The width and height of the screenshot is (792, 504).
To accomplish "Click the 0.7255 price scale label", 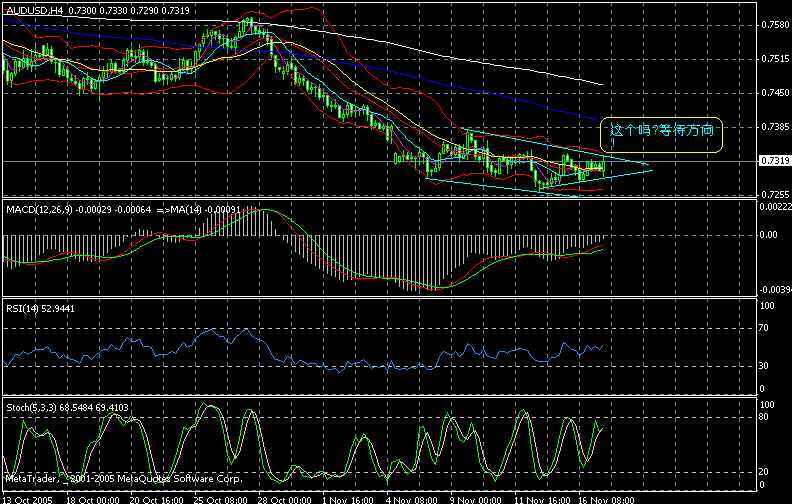I will coord(775,194).
